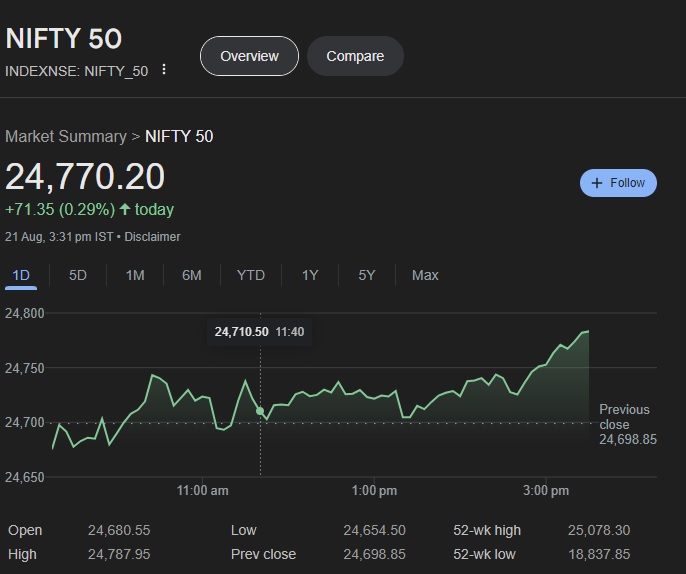
Task: Click the +71.35 (0.29%) today change text
Action: click(89, 210)
